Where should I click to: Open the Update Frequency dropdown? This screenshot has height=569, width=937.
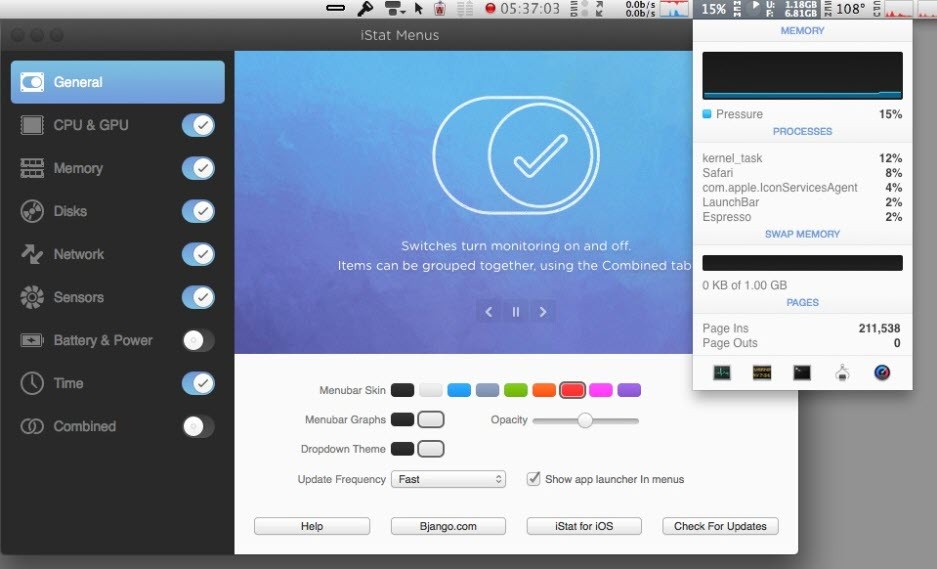coord(448,479)
